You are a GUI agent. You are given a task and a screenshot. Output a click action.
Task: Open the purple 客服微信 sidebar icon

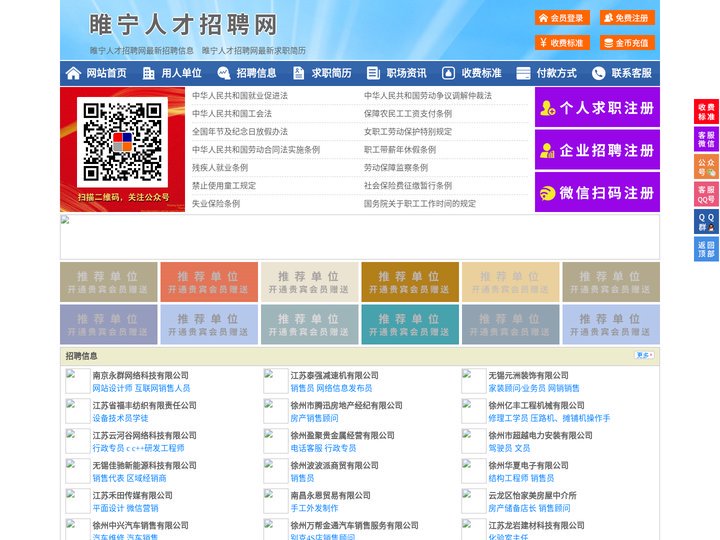706,139
